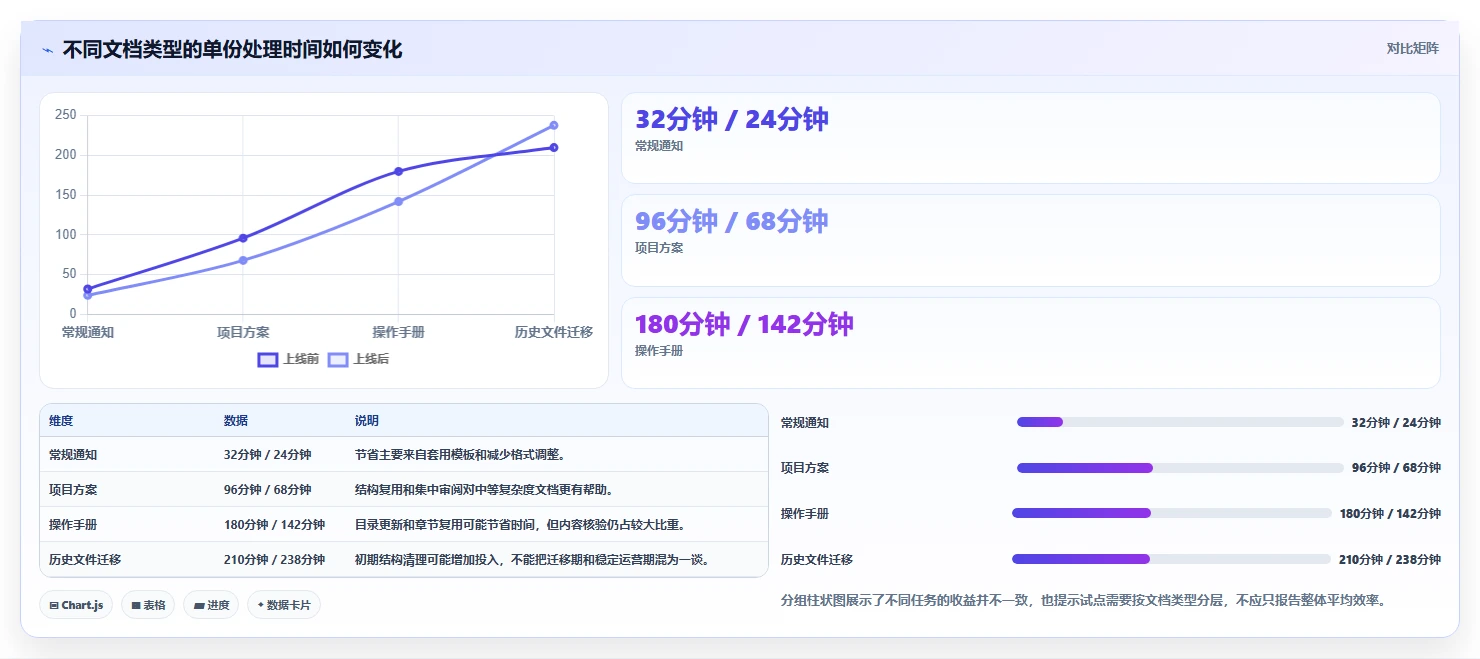Click x-axis label 历史文件迁移 on chart
Screen dimensions: 1480x659
(554, 332)
